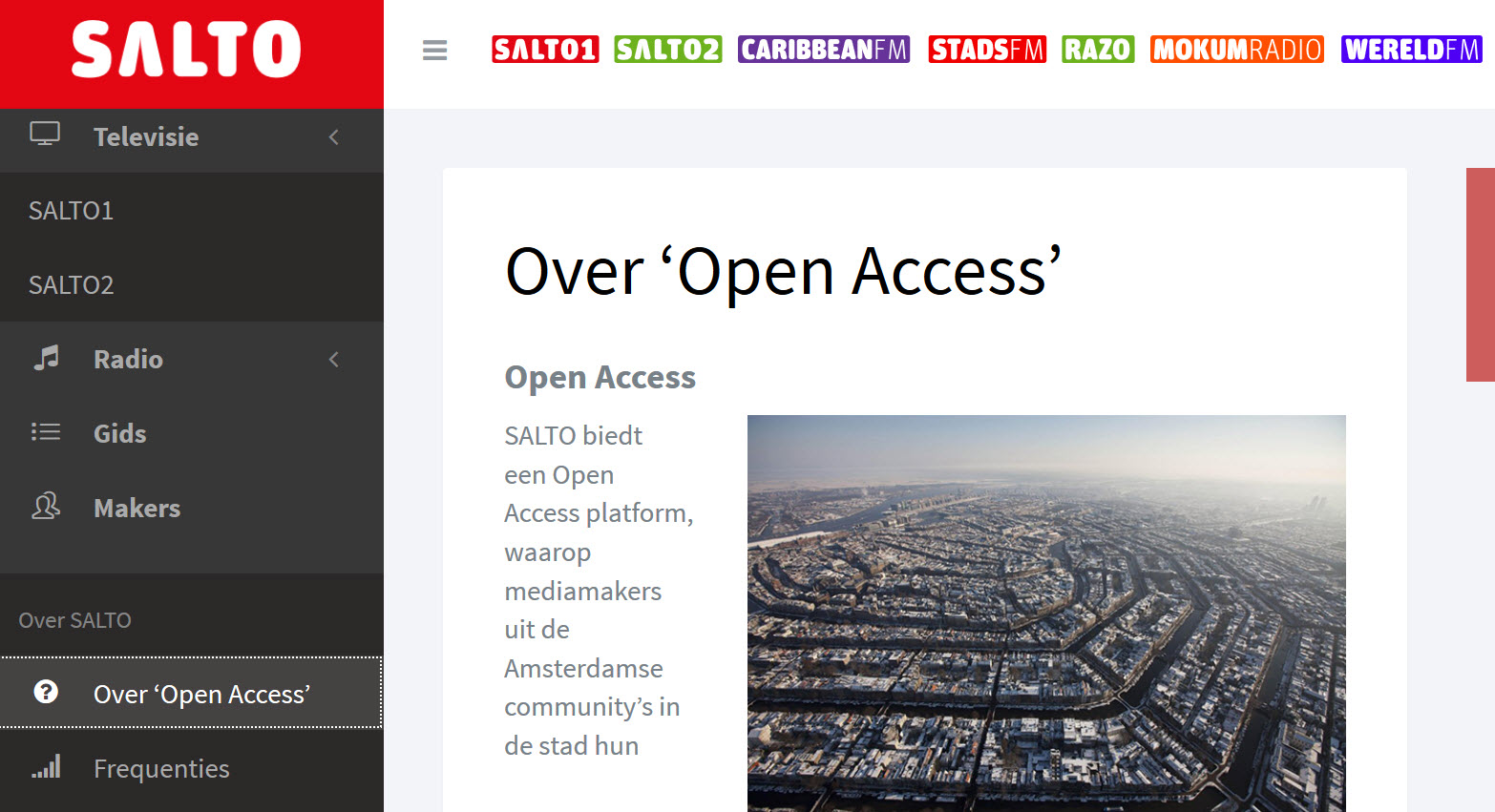
Task: Click the music note icon beside Radio
Action: tap(46, 358)
